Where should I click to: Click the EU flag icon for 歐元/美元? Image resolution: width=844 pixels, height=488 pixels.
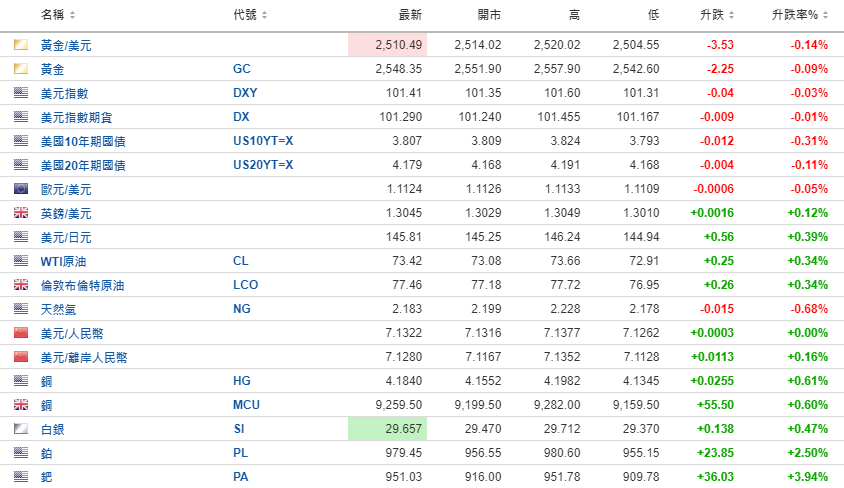point(21,189)
